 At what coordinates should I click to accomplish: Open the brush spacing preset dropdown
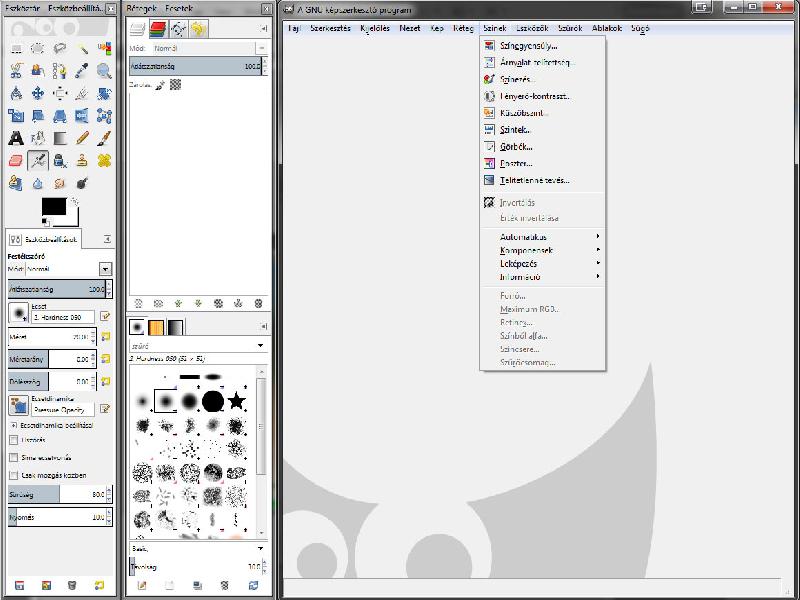pos(261,548)
